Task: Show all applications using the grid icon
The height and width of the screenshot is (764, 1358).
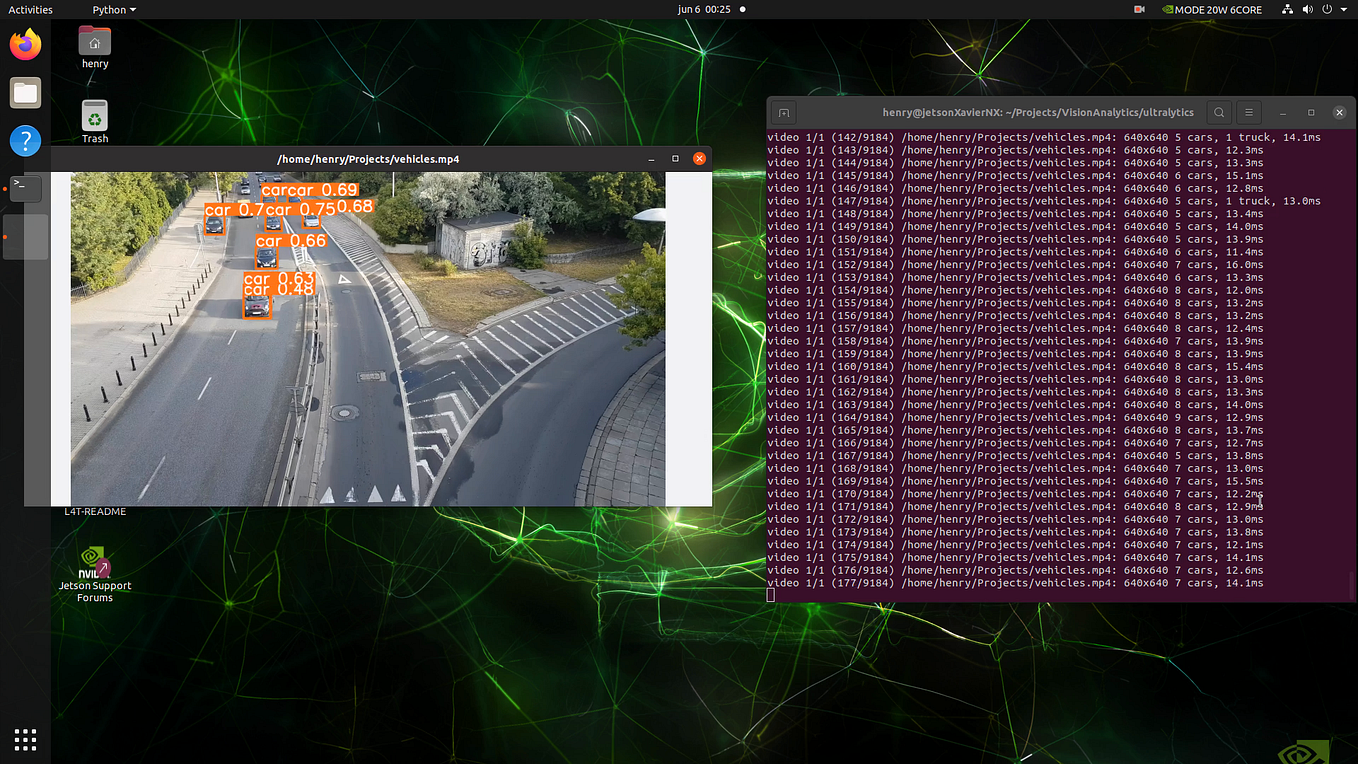Action: pyautogui.click(x=25, y=740)
